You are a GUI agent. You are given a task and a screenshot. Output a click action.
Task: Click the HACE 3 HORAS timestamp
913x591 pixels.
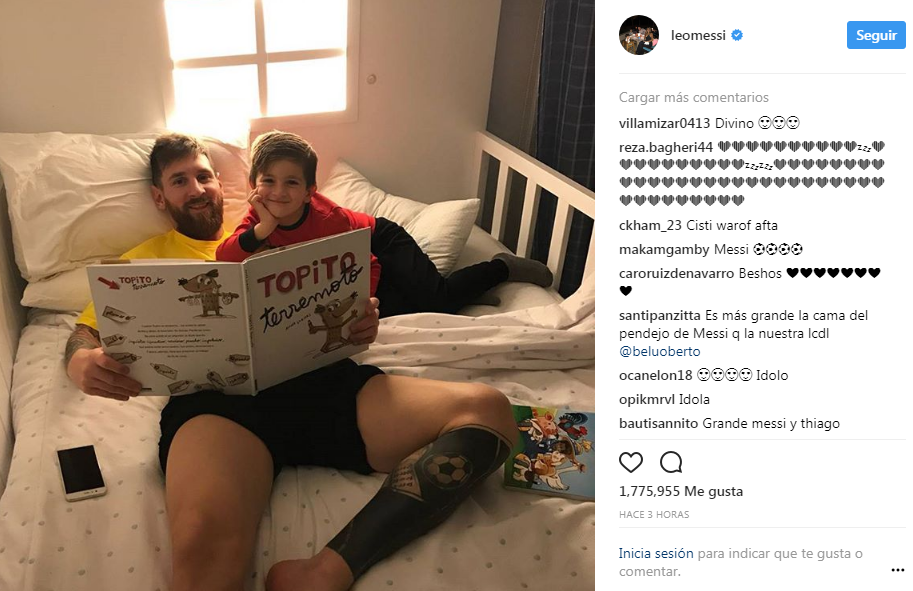pyautogui.click(x=654, y=515)
